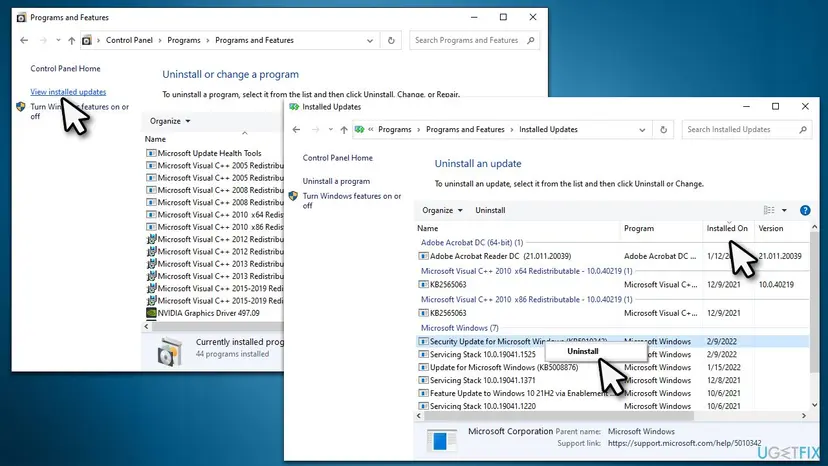Select Servicing Stack 10.0.19041.1525 update
Image resolution: width=828 pixels, height=466 pixels.
pyautogui.click(x=483, y=355)
